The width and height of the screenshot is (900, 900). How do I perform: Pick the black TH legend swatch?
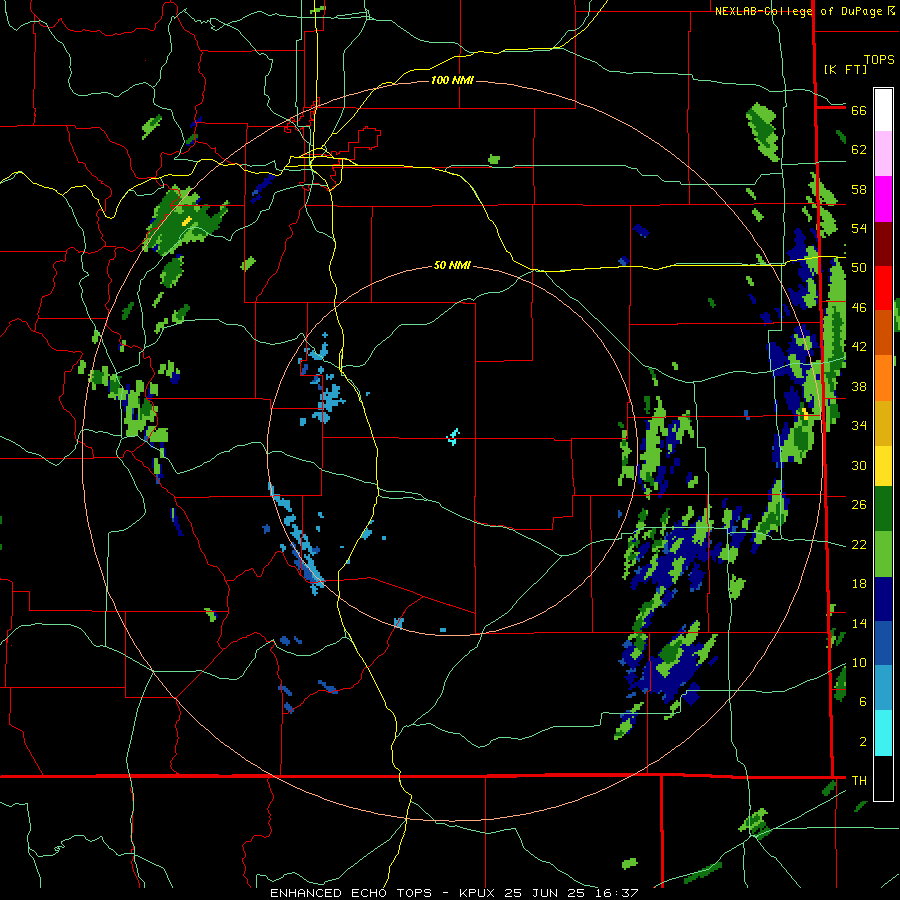(x=883, y=778)
